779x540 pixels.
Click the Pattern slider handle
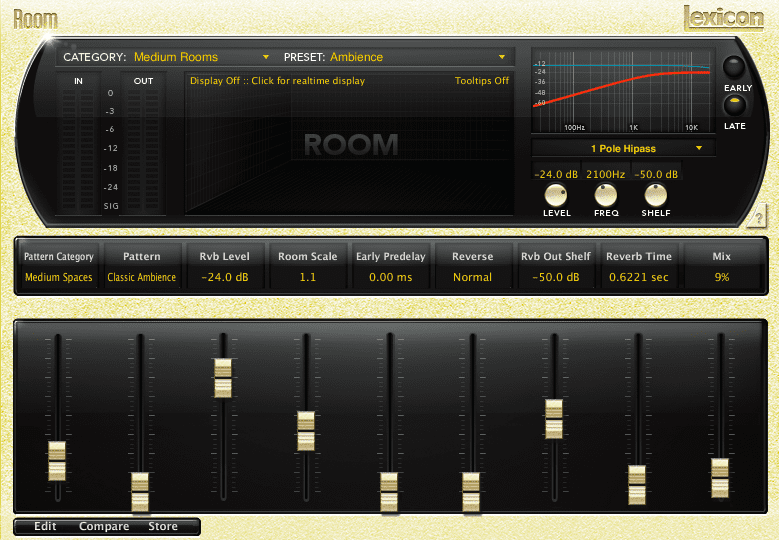[x=140, y=492]
